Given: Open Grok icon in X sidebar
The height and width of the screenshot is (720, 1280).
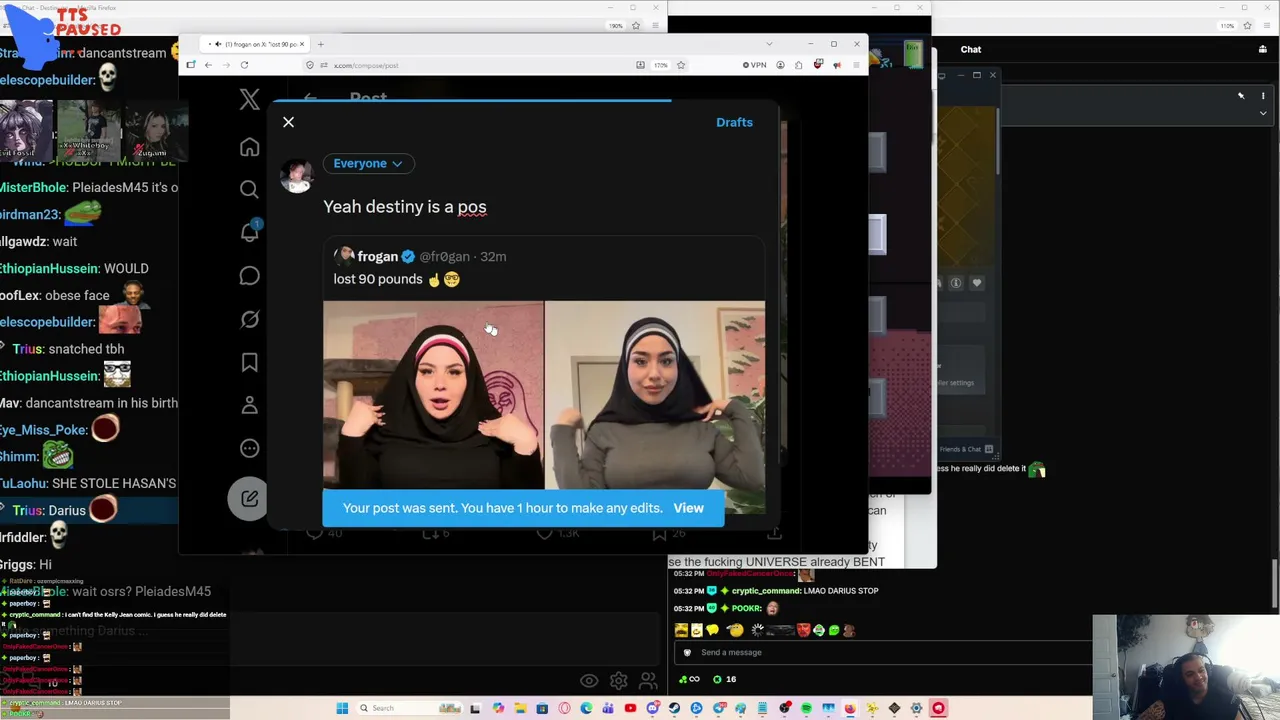Looking at the screenshot, I should pyautogui.click(x=249, y=319).
